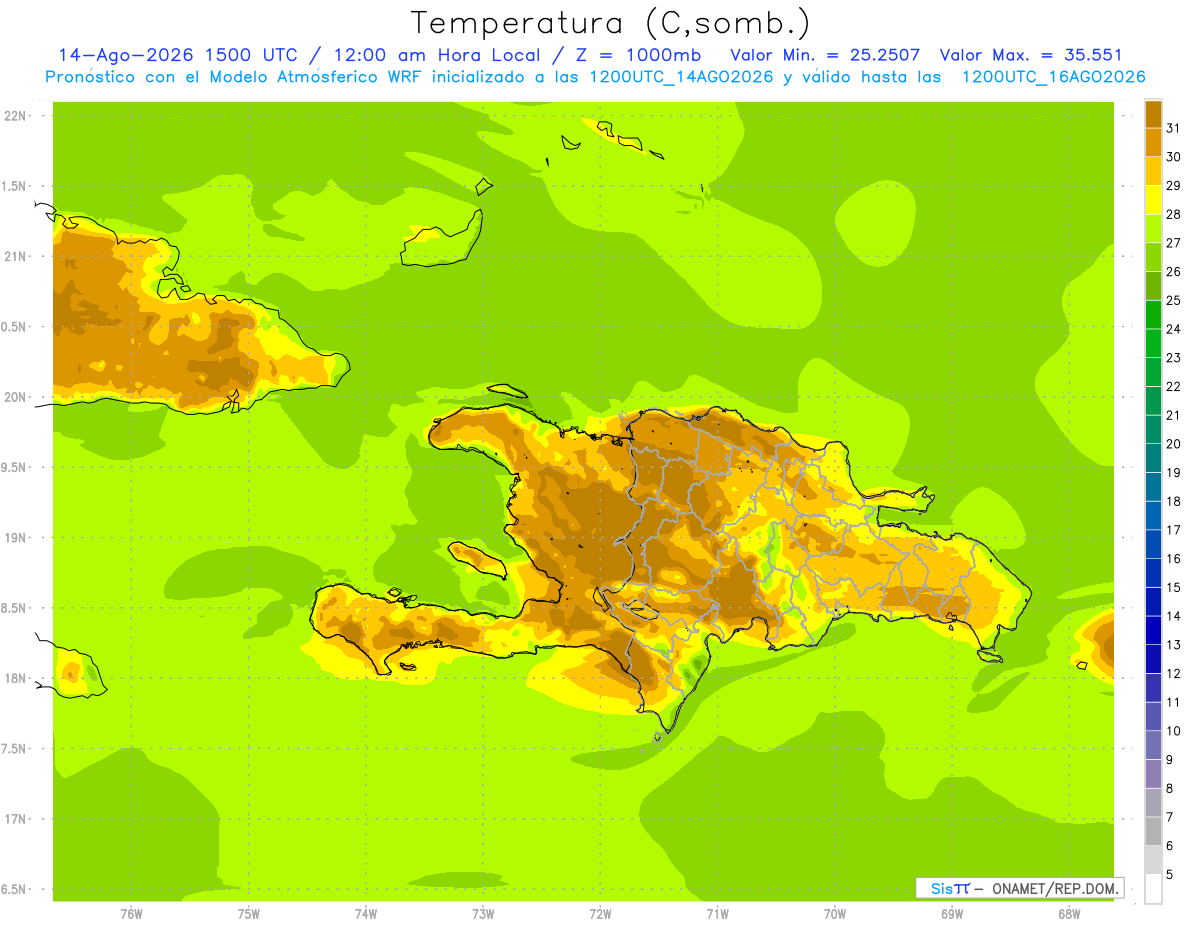Click the '1200UTC_14AGO2026' initialization timestamp
Viewport: 1200px width, 927px height.
682,77
